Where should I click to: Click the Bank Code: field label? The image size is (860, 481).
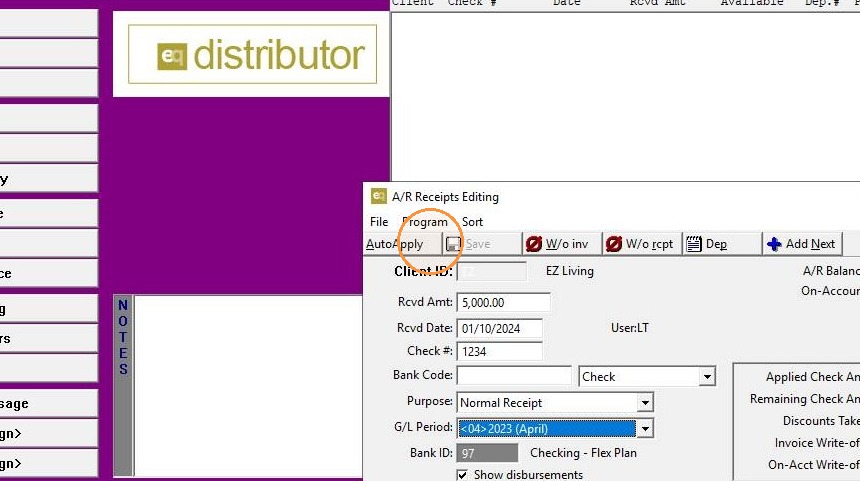tap(423, 375)
